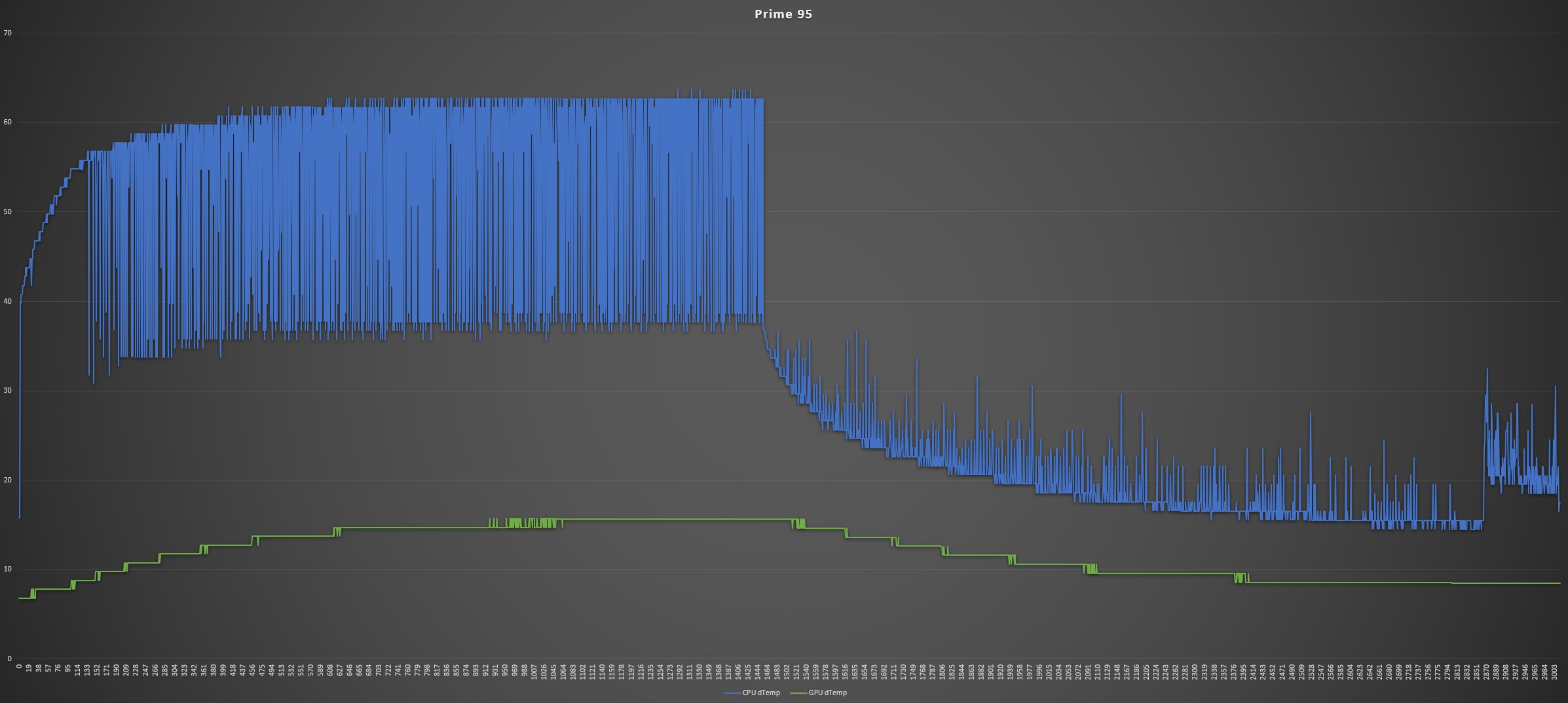Click the 0 label on the vertical axis

click(x=9, y=658)
